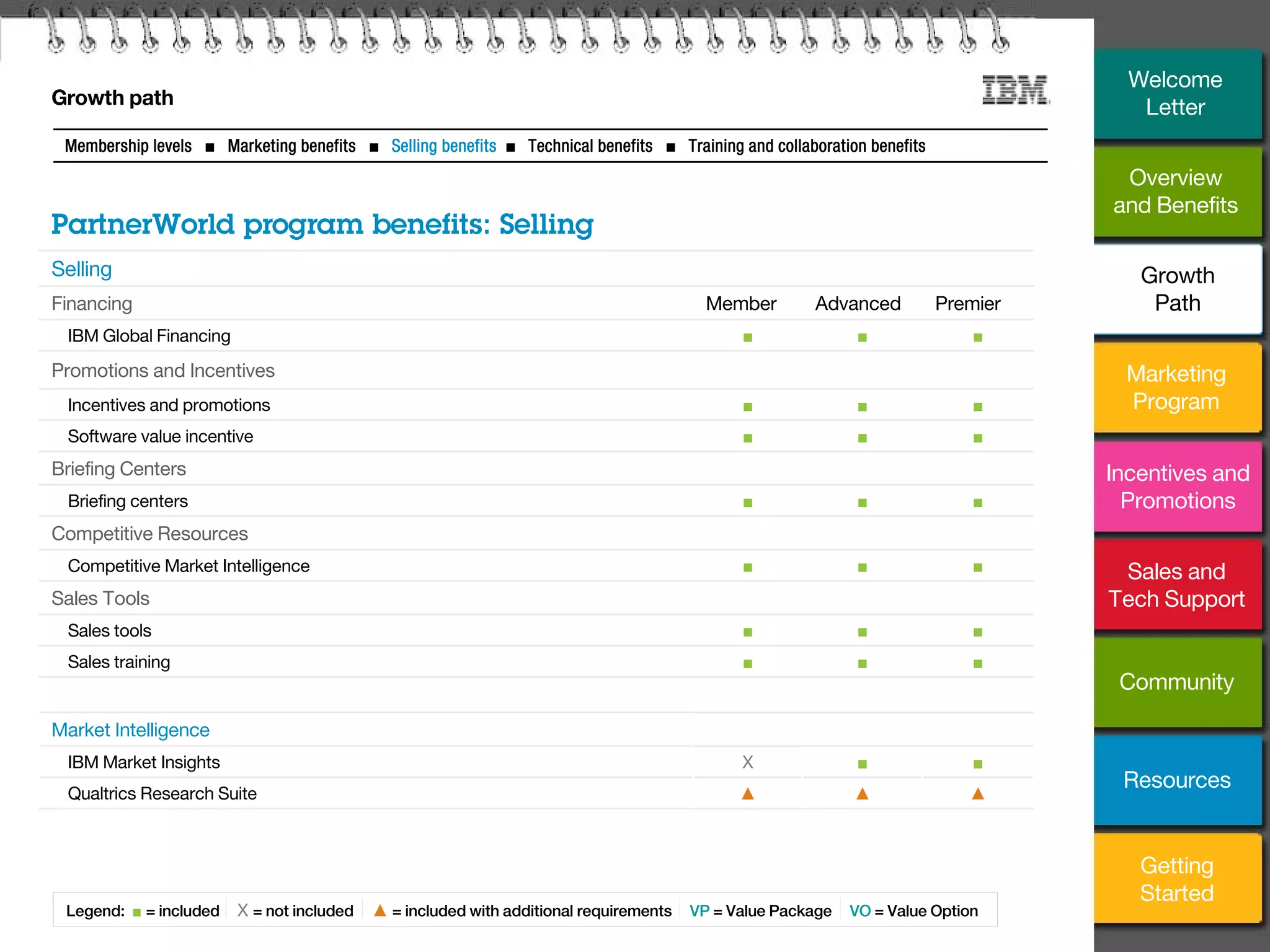This screenshot has width=1270, height=952.
Task: Select the 'IBM Global Financing' row label
Action: [149, 336]
